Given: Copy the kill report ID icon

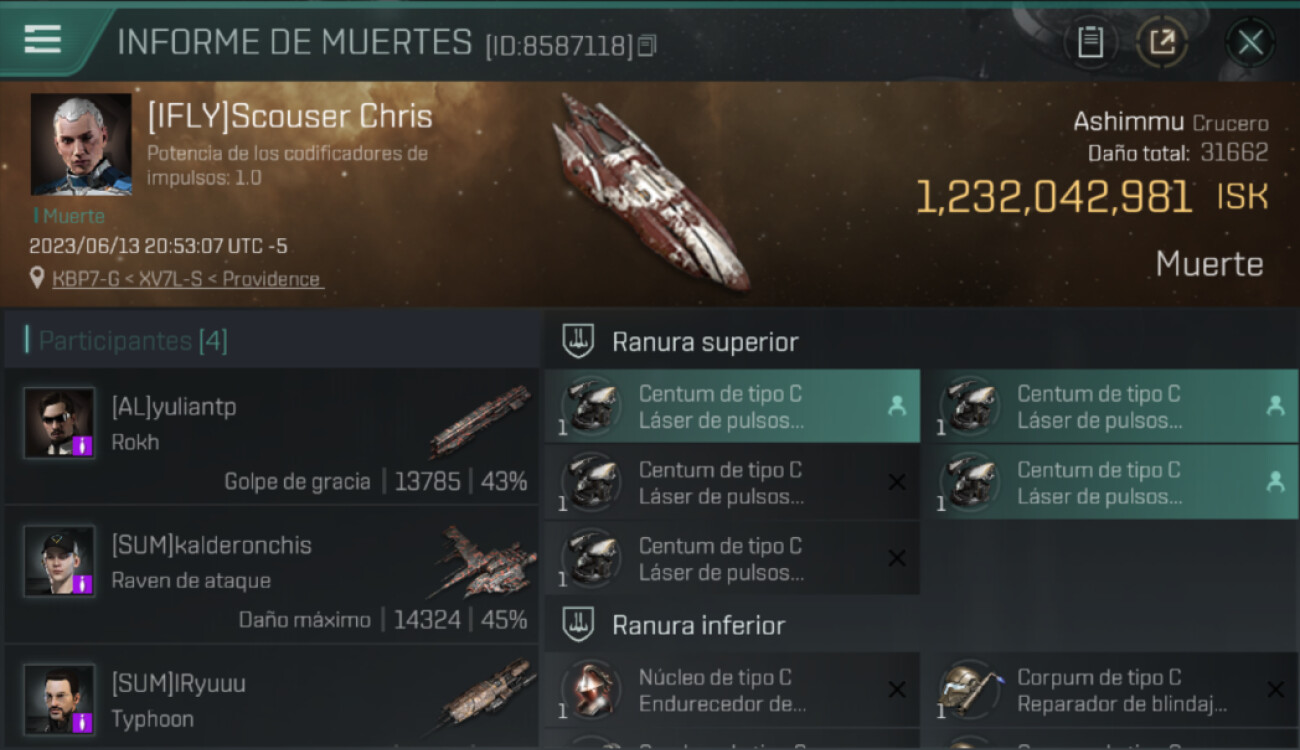Looking at the screenshot, I should tap(647, 45).
